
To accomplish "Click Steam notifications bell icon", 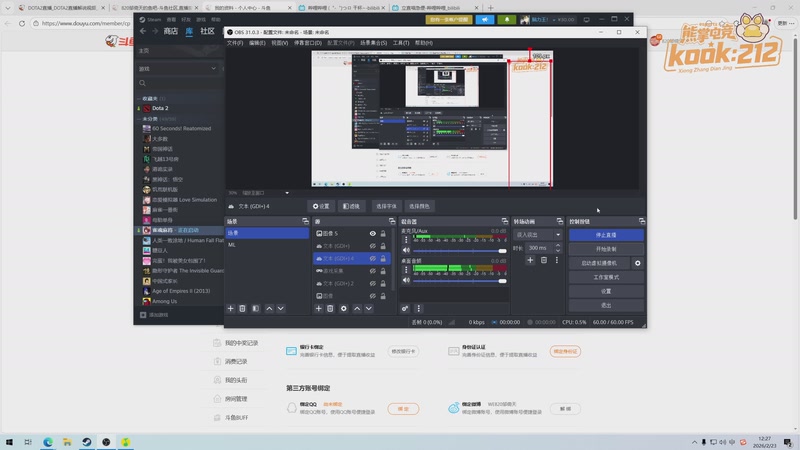I will pos(507,19).
